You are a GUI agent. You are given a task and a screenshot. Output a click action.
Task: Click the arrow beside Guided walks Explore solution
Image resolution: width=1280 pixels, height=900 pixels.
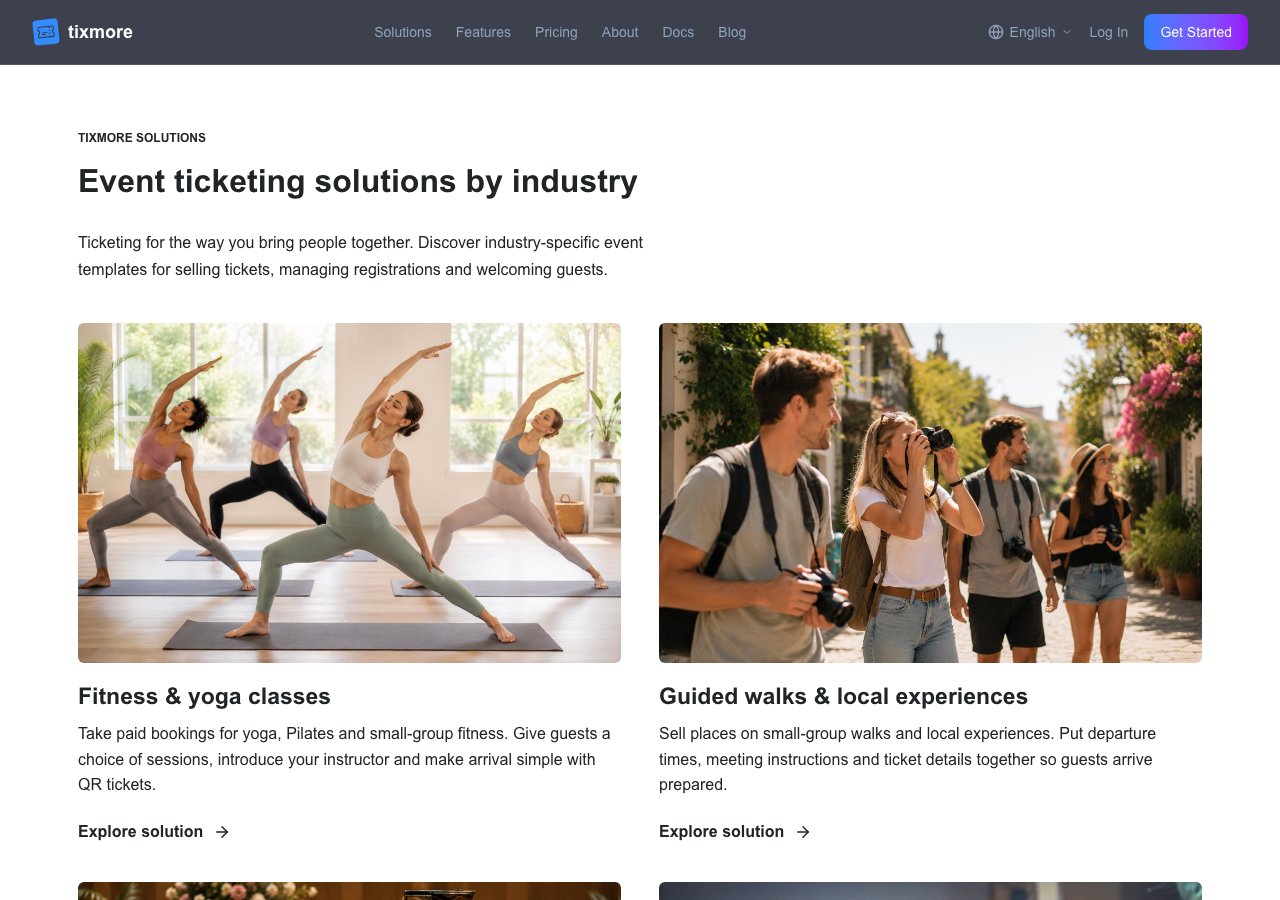click(803, 832)
